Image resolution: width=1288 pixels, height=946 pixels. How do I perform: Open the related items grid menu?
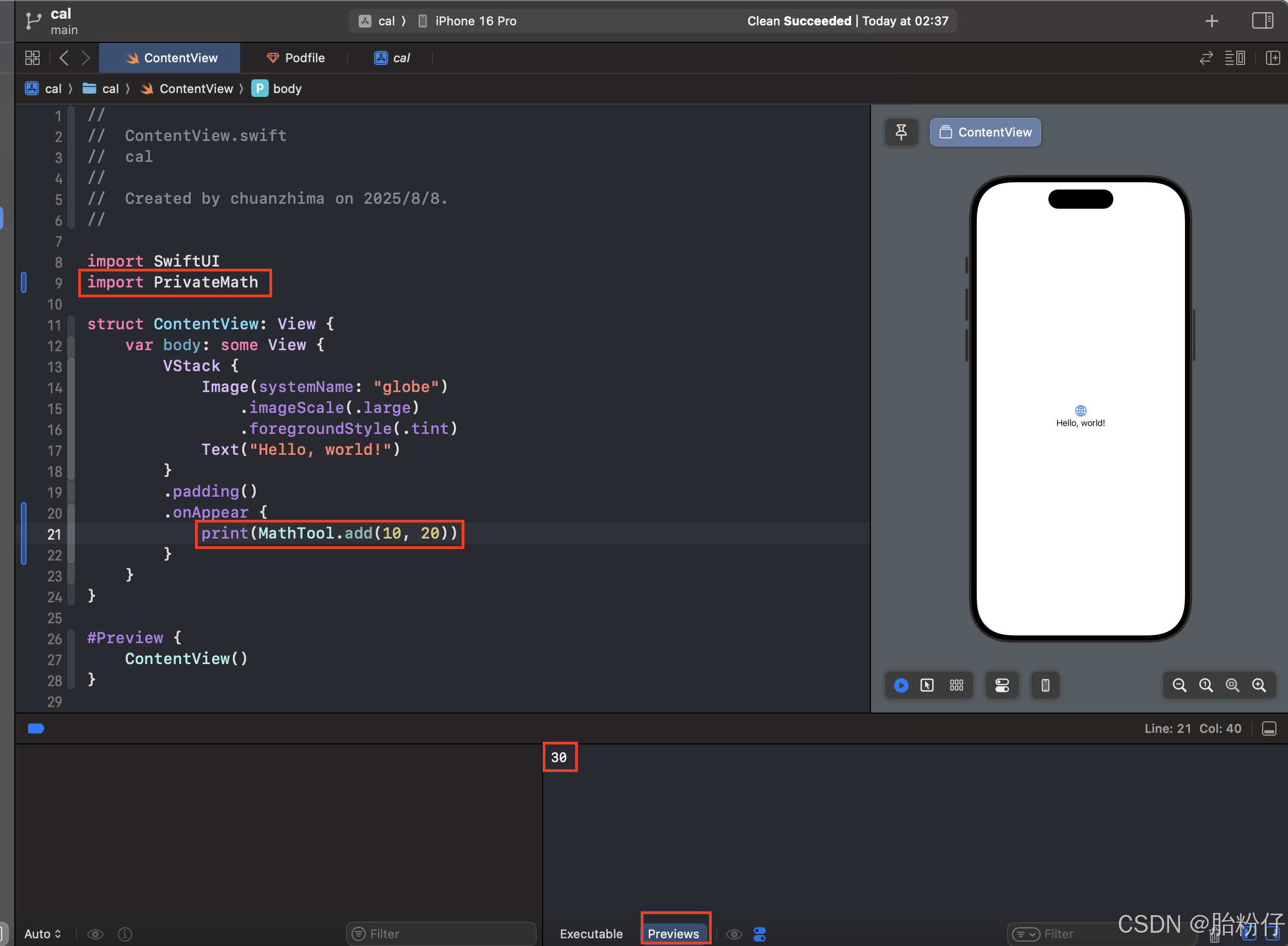[x=33, y=58]
